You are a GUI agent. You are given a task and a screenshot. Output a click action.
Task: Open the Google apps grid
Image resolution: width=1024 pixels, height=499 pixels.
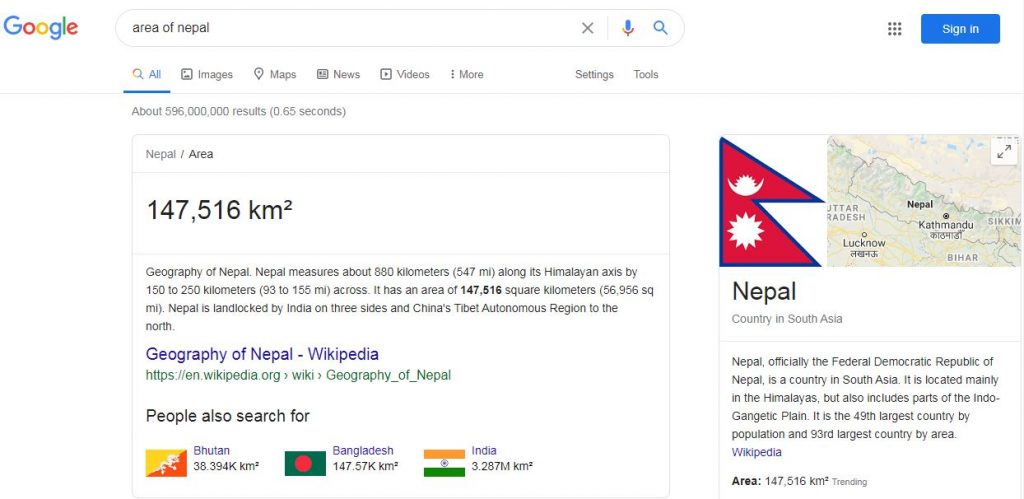895,29
